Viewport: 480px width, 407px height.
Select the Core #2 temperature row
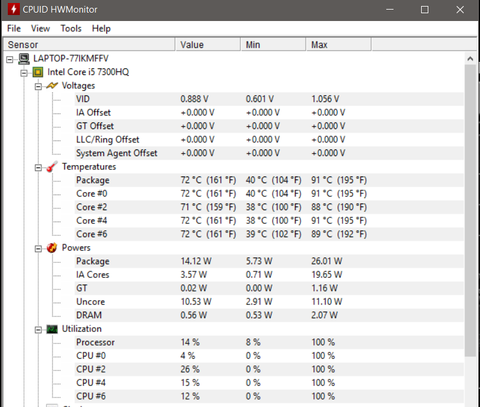(x=269, y=207)
